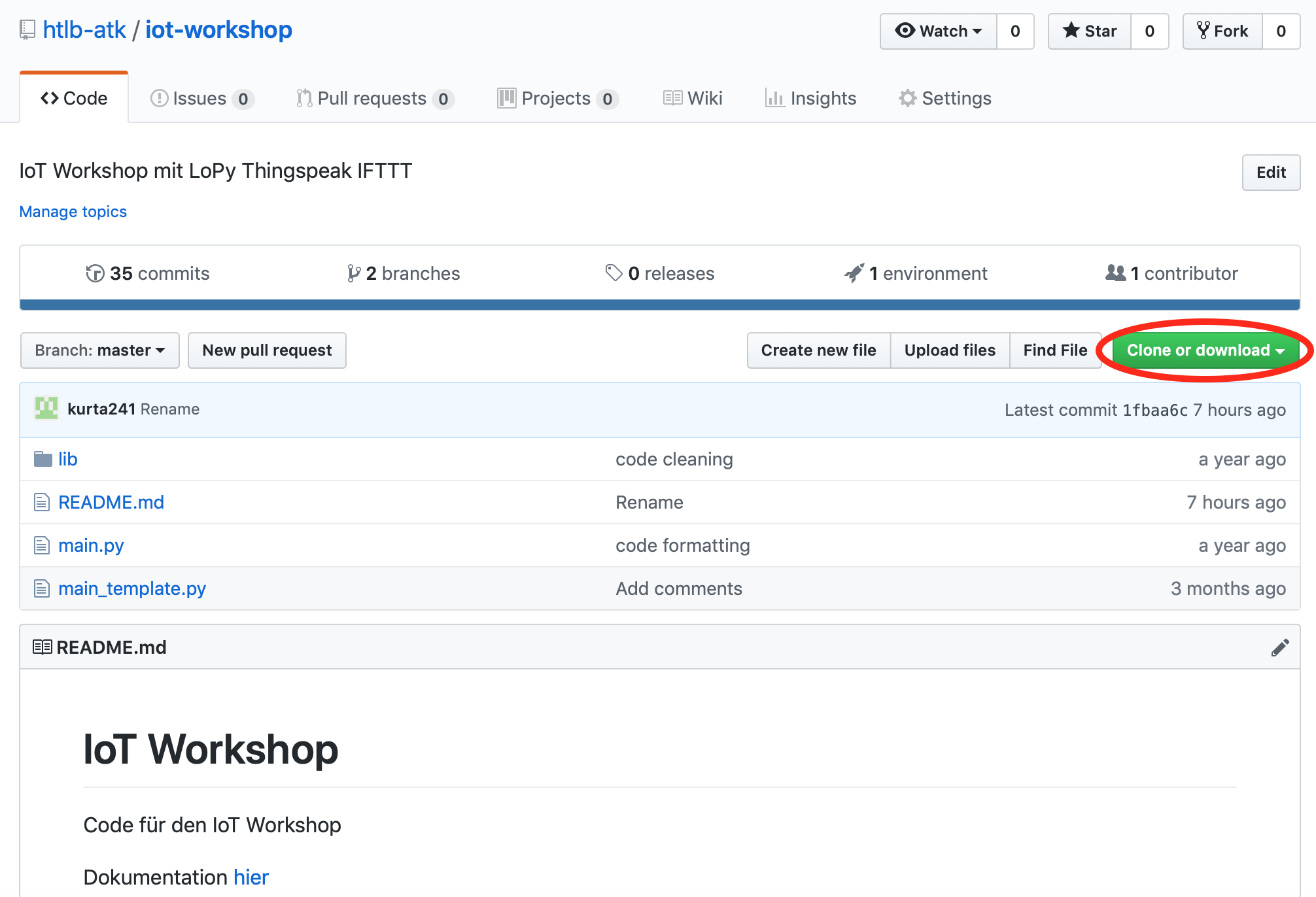The image size is (1316, 897).
Task: Click the pencil edit icon for README.md
Action: click(1279, 647)
